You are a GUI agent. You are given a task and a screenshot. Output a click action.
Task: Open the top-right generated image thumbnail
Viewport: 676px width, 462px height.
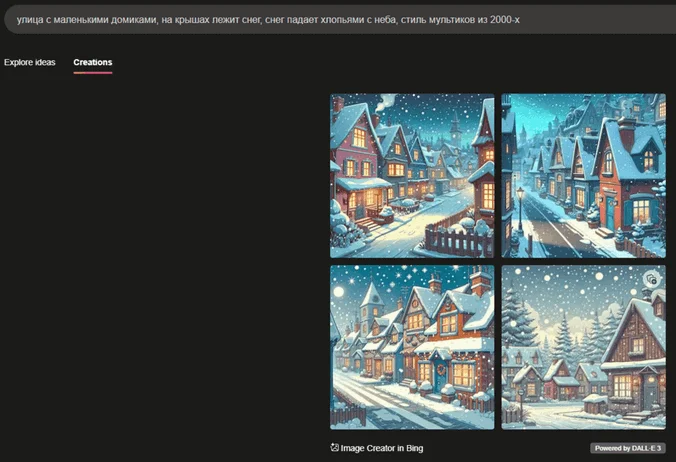coord(583,176)
